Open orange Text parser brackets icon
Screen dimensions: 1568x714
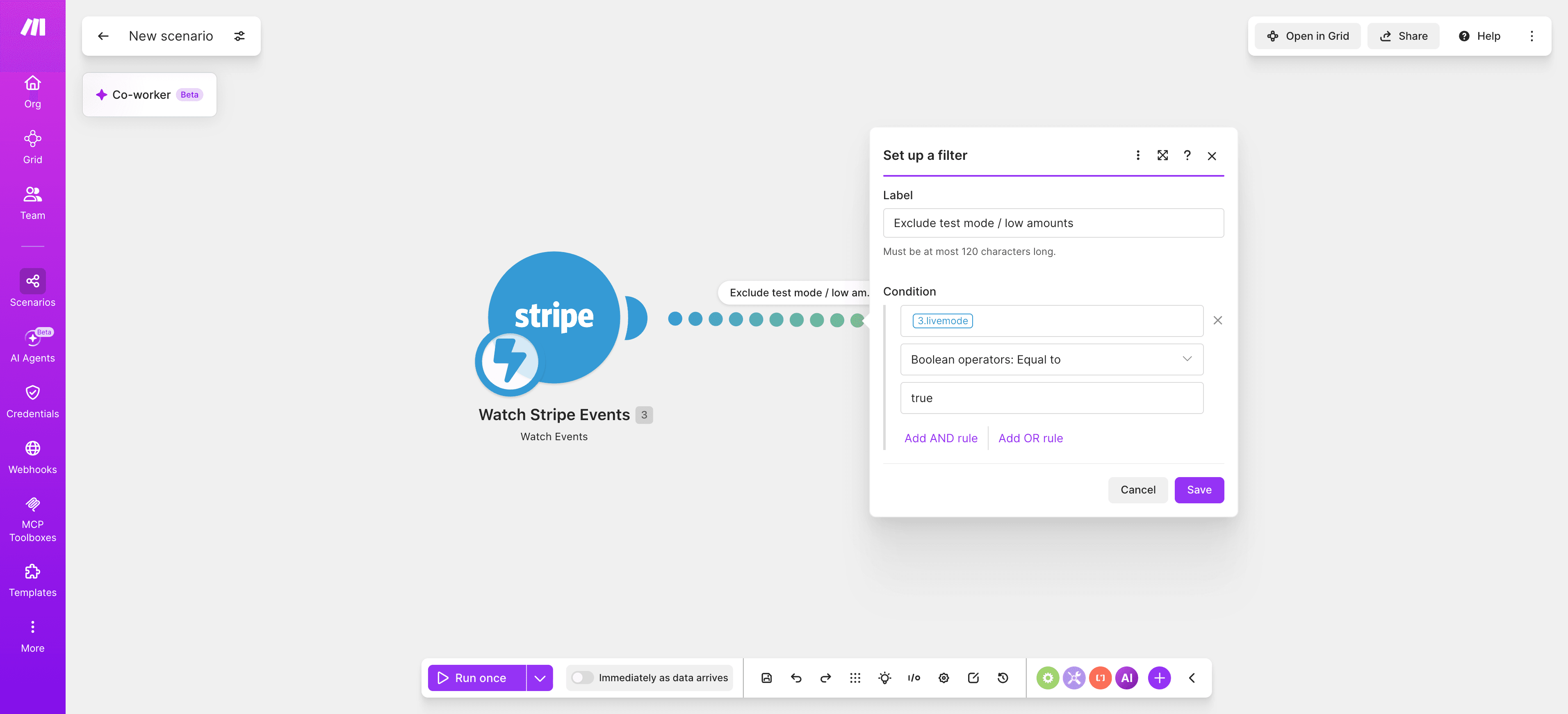(1101, 678)
